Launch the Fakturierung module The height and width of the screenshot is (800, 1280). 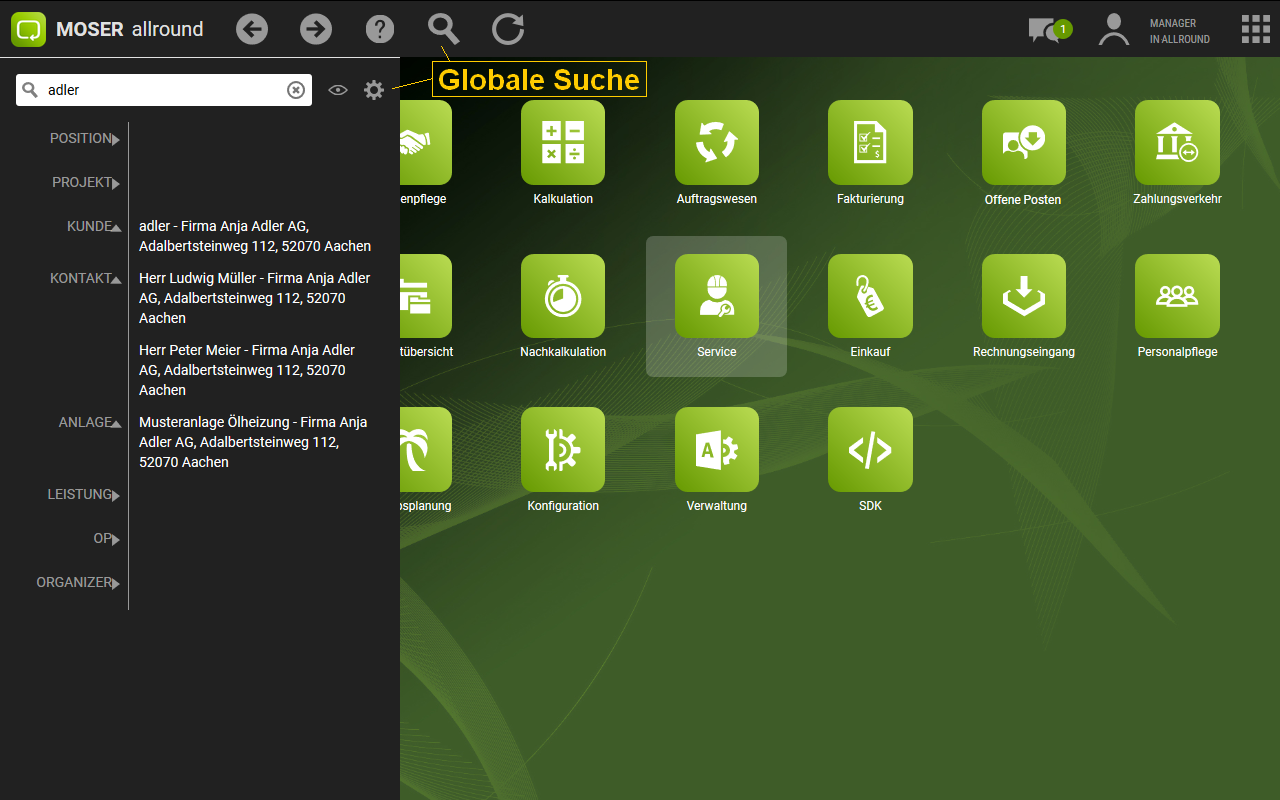[x=870, y=143]
